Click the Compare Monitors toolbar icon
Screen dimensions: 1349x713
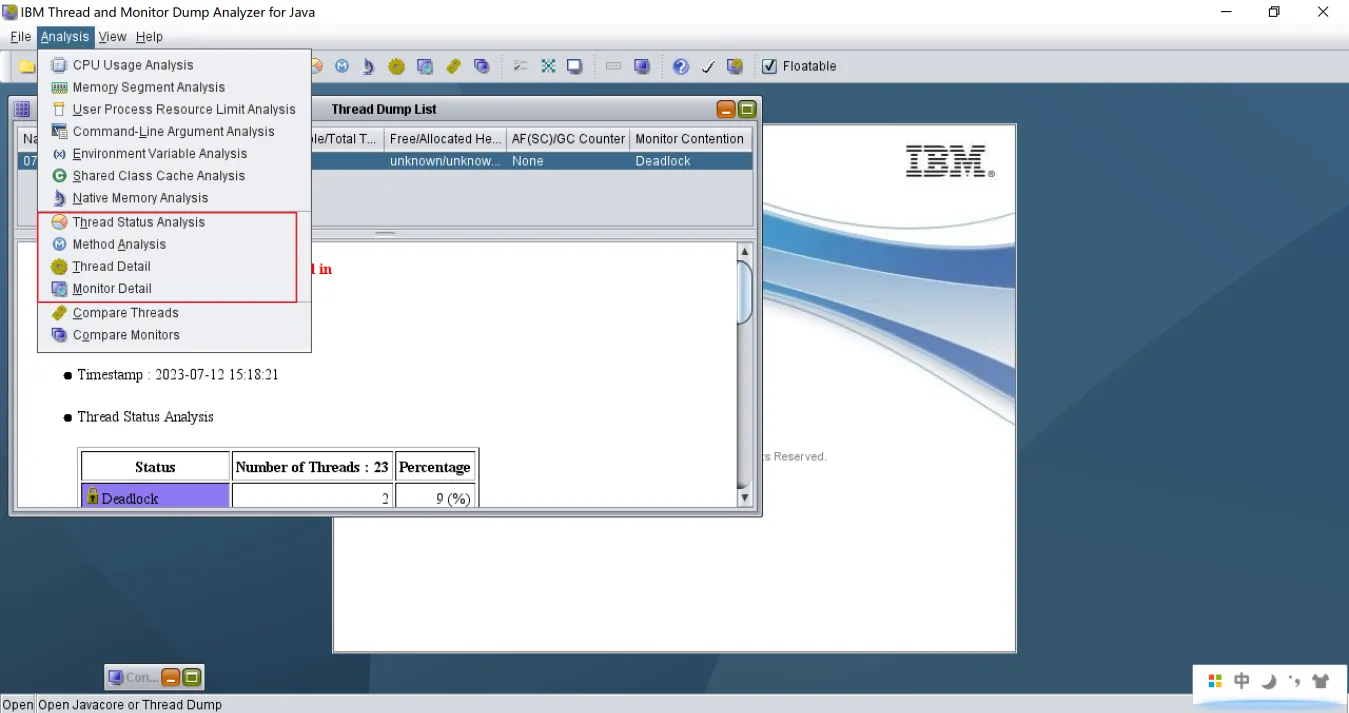point(481,66)
